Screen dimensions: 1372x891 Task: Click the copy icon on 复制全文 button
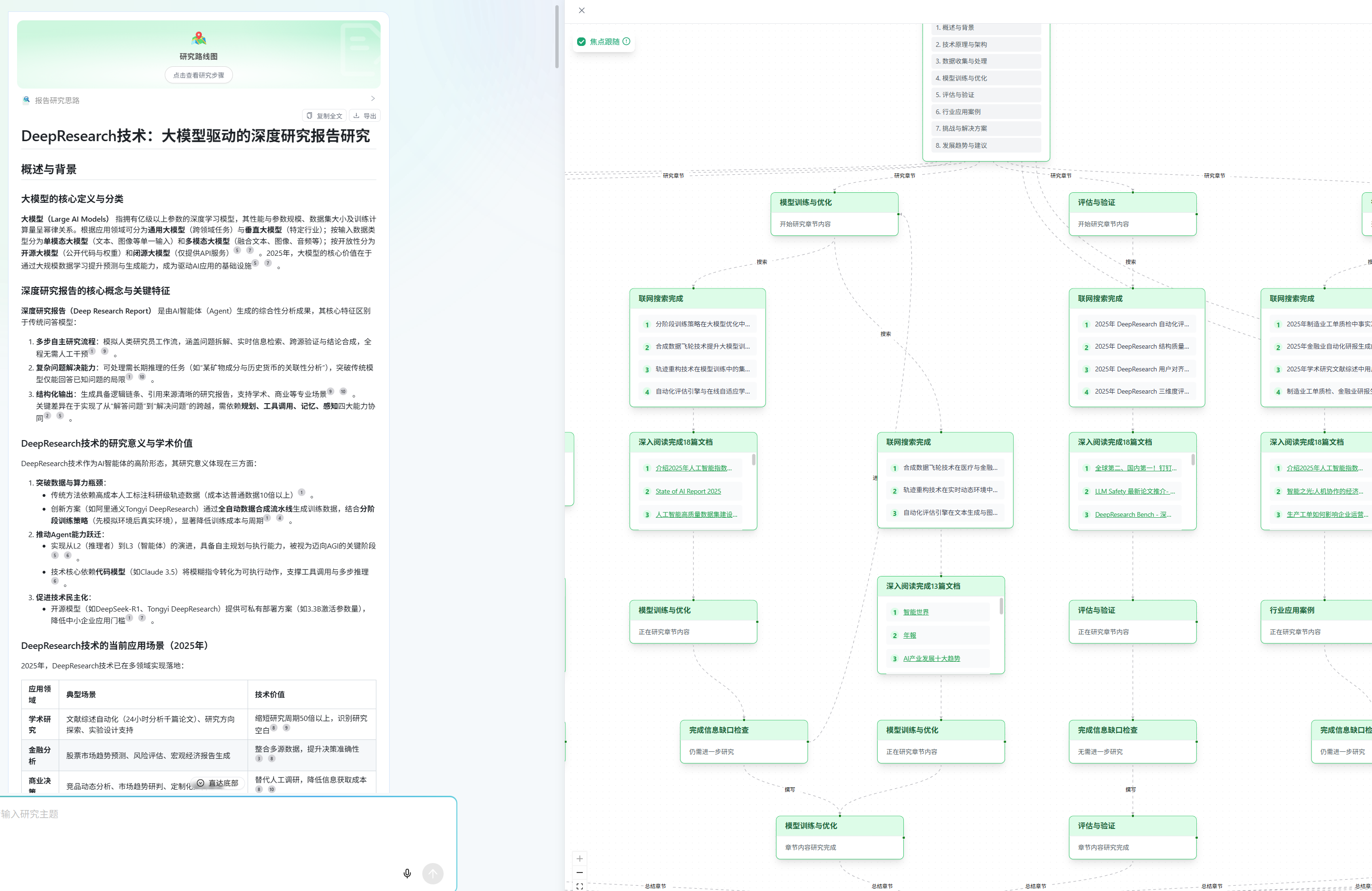[x=310, y=115]
